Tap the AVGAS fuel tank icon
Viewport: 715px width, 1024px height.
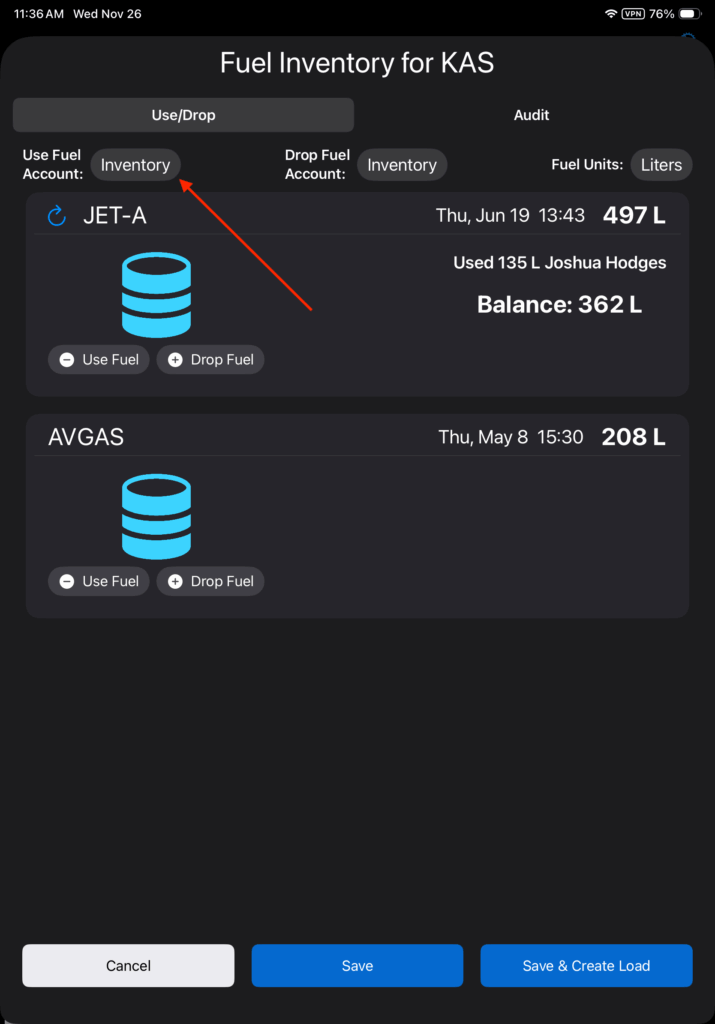click(156, 517)
